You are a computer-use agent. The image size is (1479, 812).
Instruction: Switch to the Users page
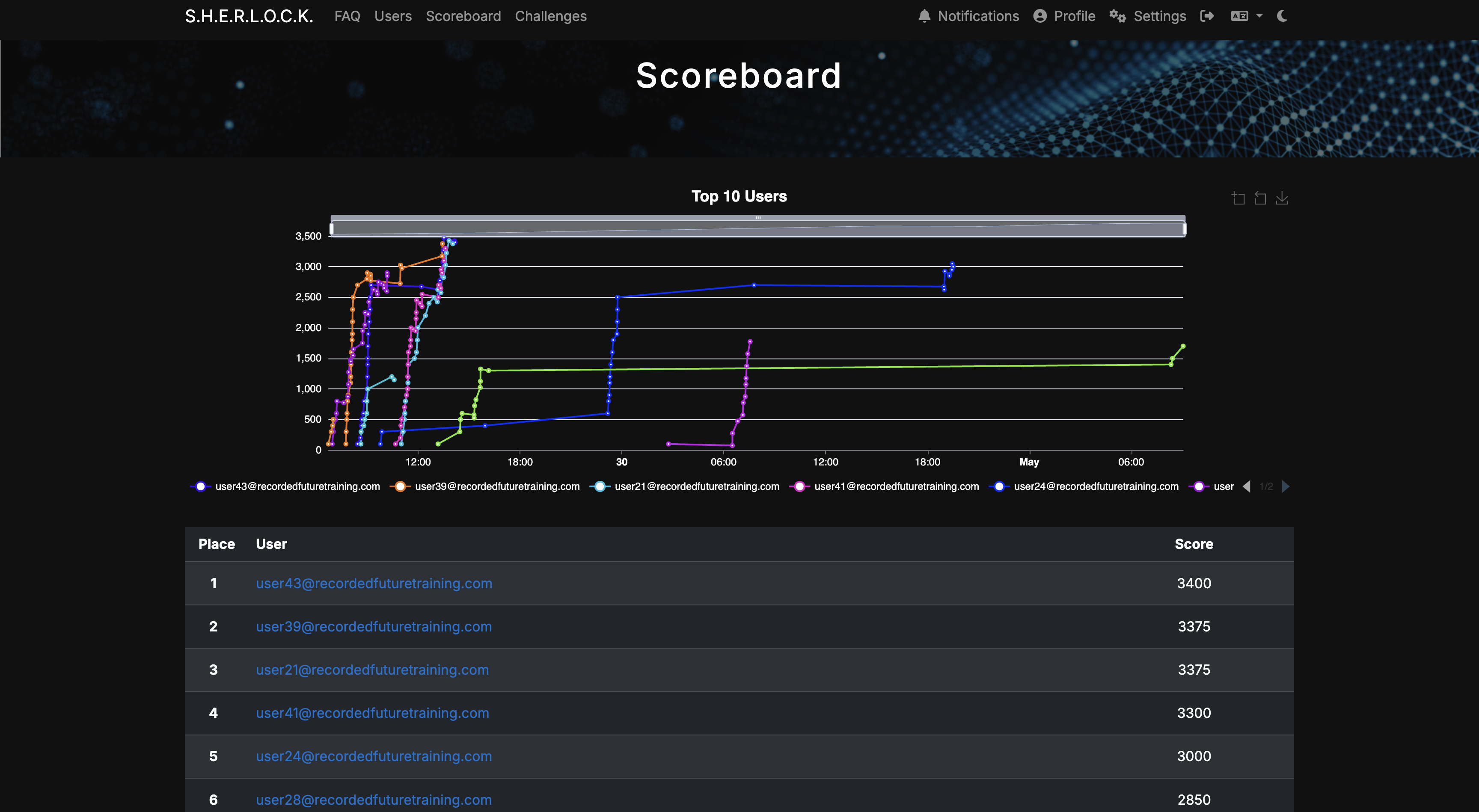393,15
